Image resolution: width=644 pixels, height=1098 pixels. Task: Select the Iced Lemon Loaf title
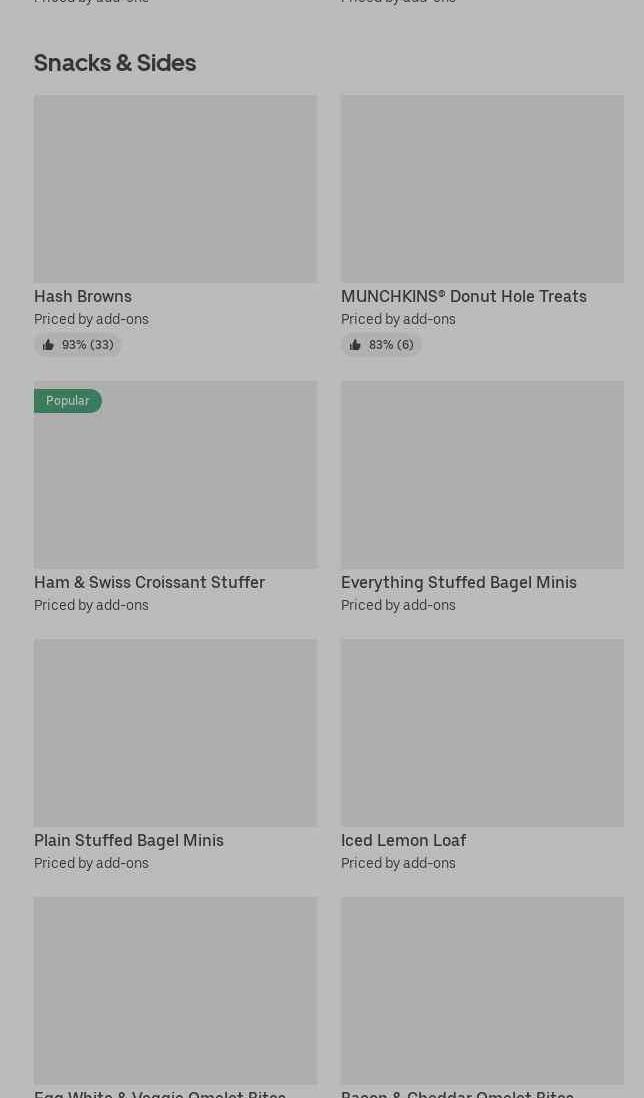coord(403,840)
